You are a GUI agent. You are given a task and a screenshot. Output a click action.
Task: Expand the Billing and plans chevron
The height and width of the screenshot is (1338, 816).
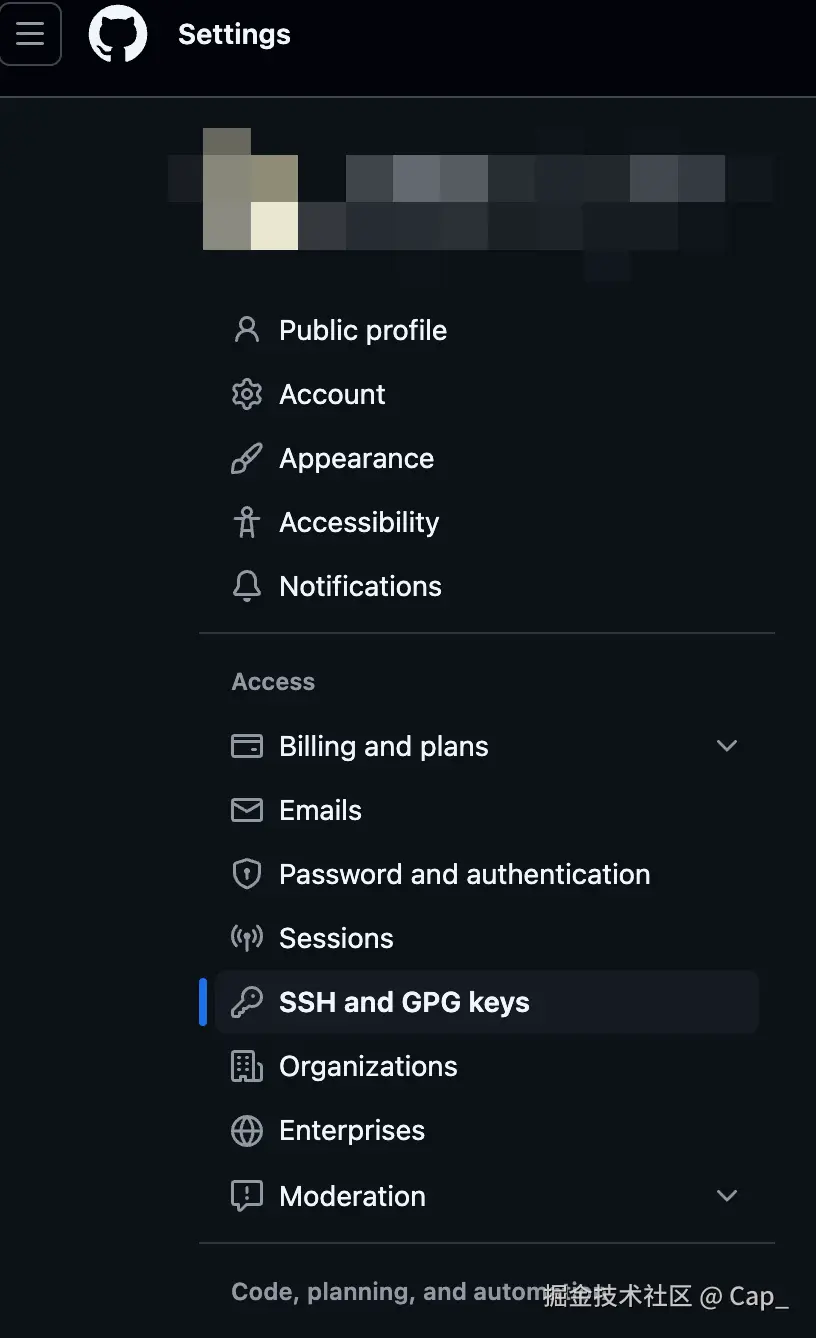(727, 746)
